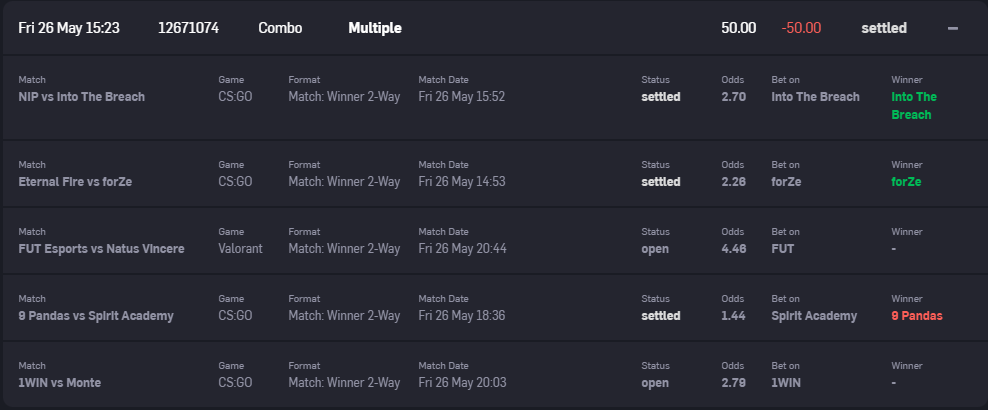Click the header settled status
Viewport: 988px width, 410px height.
[x=884, y=28]
